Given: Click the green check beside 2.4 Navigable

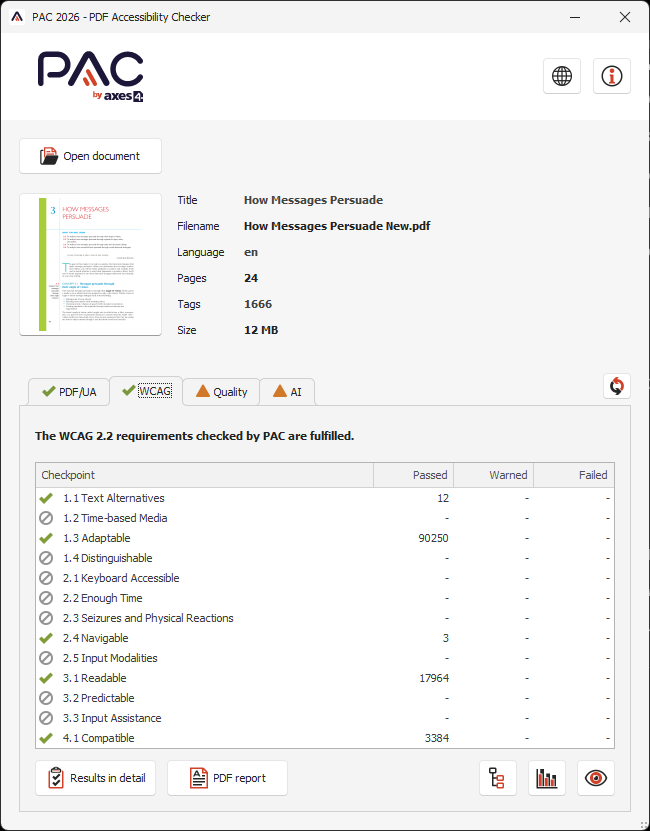Looking at the screenshot, I should pyautogui.click(x=46, y=638).
